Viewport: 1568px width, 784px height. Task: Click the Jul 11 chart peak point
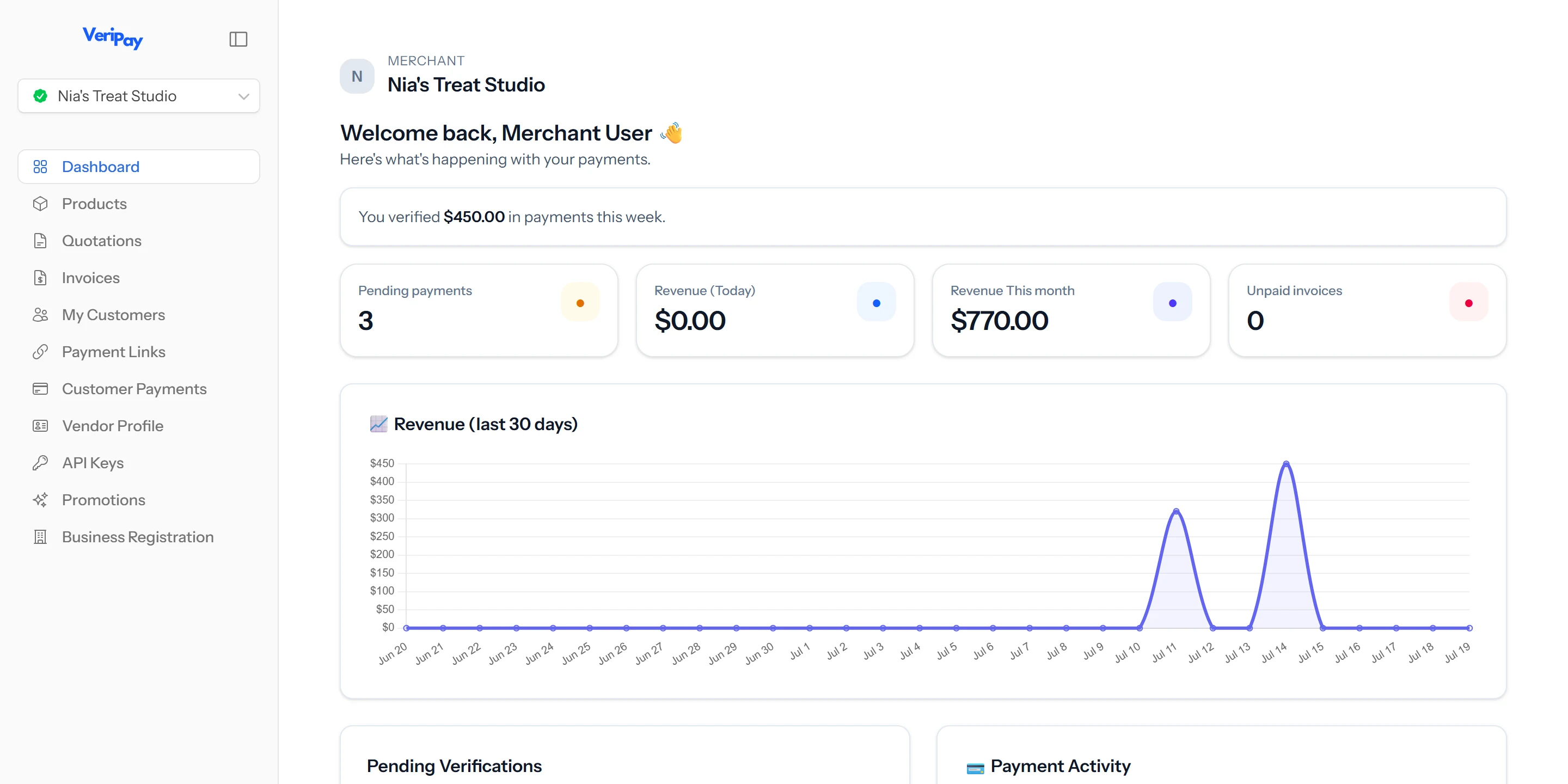point(1176,512)
